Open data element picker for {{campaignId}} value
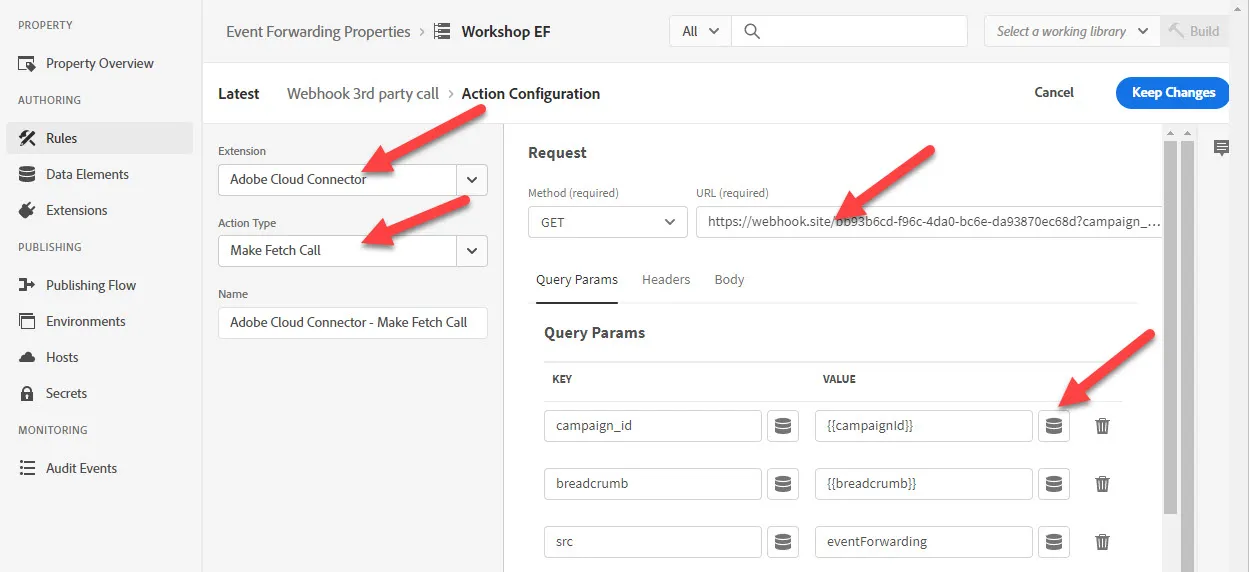 pyautogui.click(x=1053, y=426)
